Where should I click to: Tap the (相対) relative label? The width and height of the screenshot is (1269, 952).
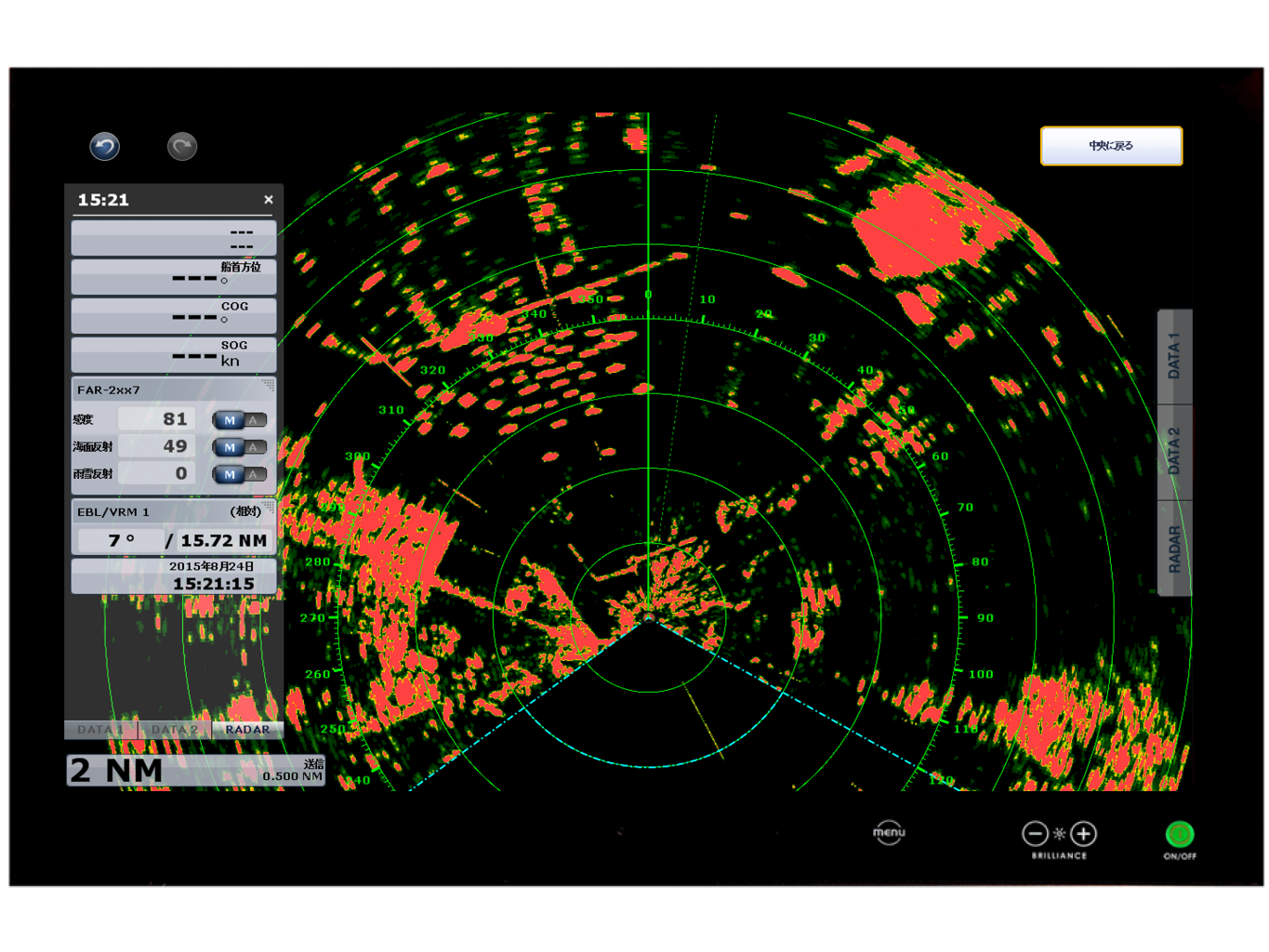tap(245, 511)
